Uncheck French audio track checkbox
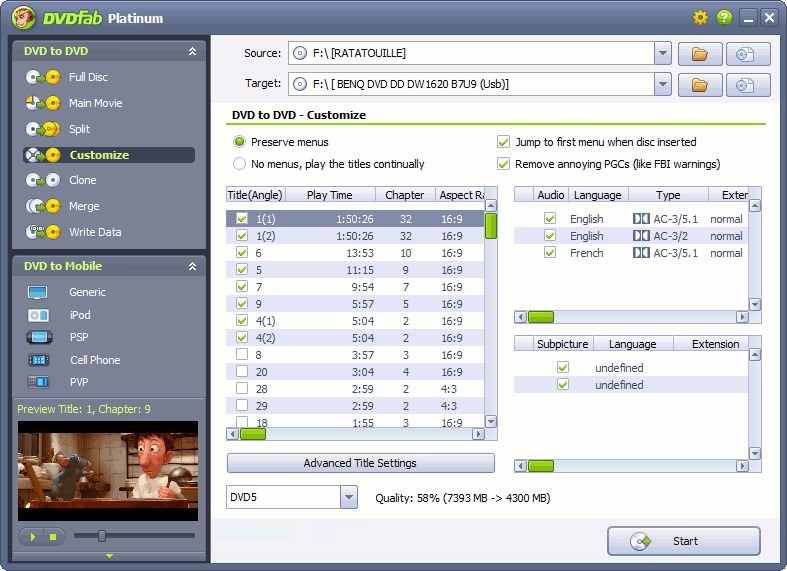Image resolution: width=787 pixels, height=571 pixels. click(550, 252)
